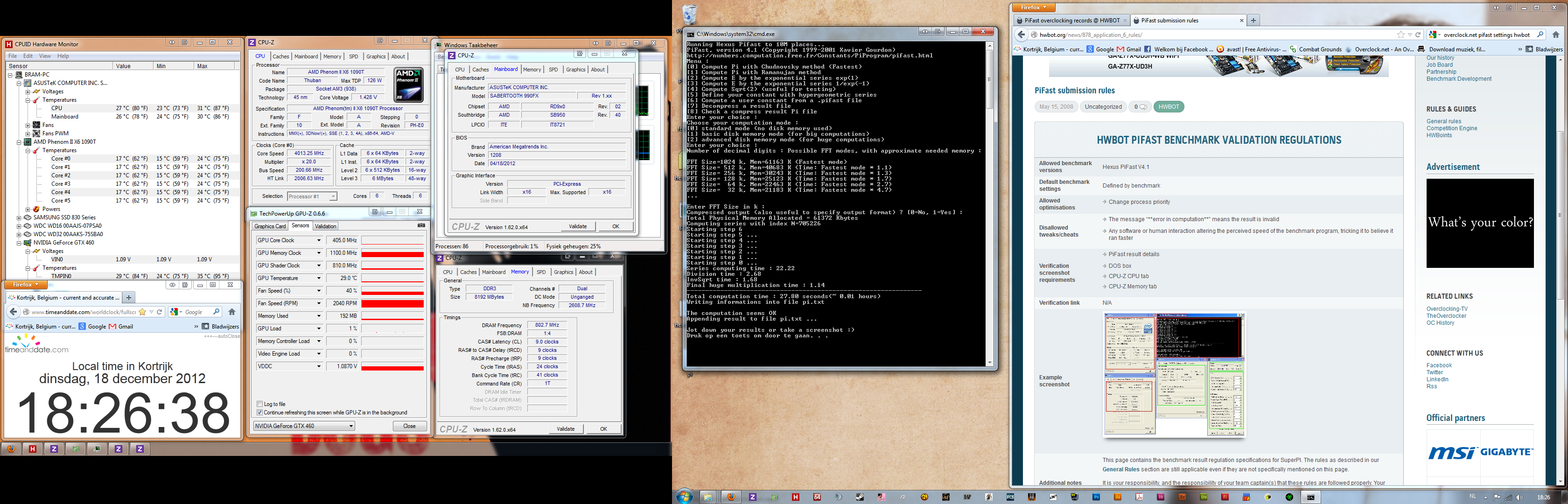Switch to PiFast overclocking records tab
1568x504 pixels.
(x=1071, y=20)
